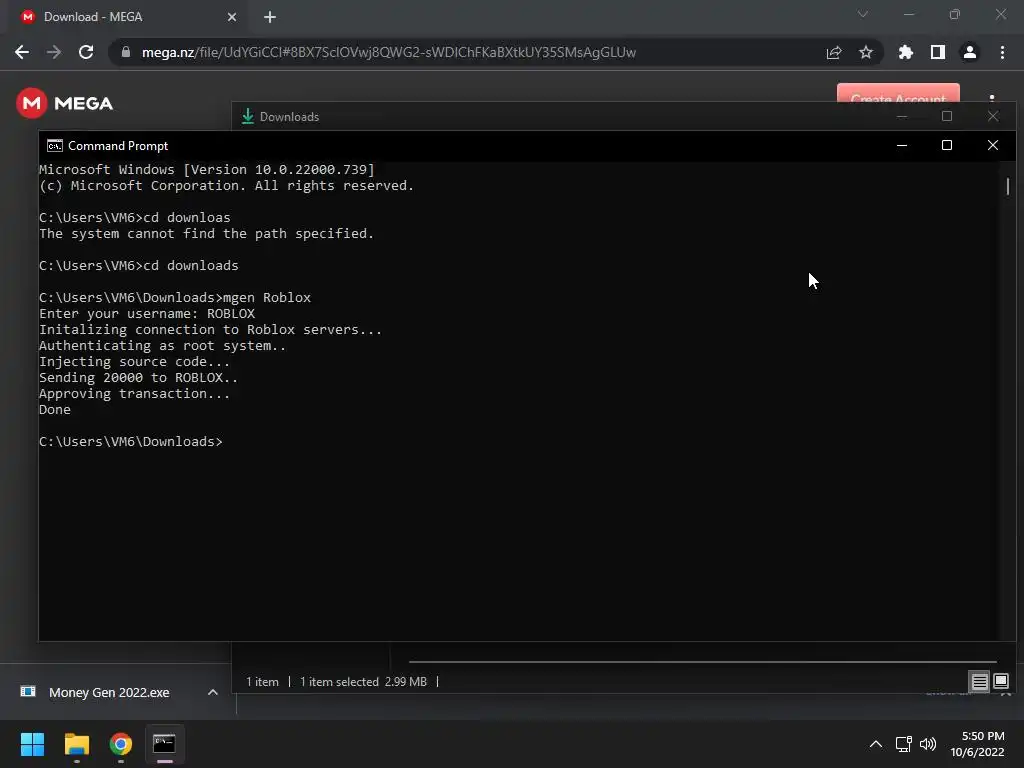This screenshot has width=1024, height=768.
Task: Close the Download - MEGA tab
Action: (232, 17)
